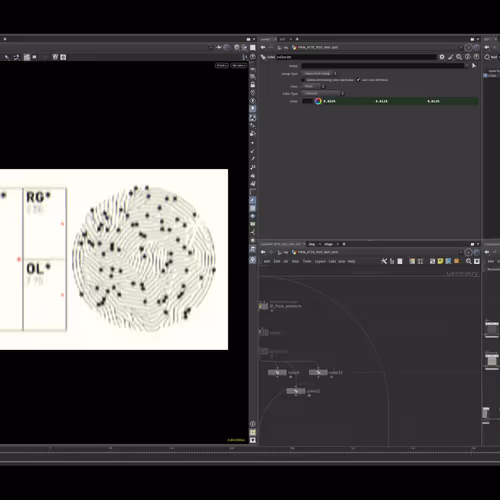
Task: Go back in the parameter pane path bar
Action: 263,47
